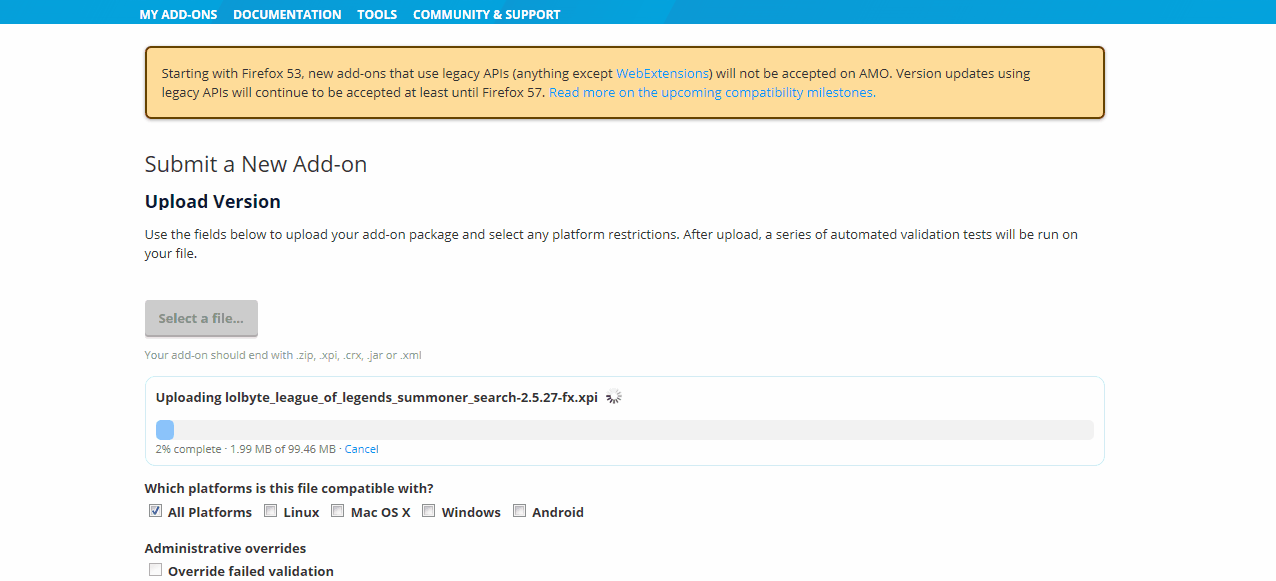Click the Submit a New Add-on heading

click(x=256, y=164)
